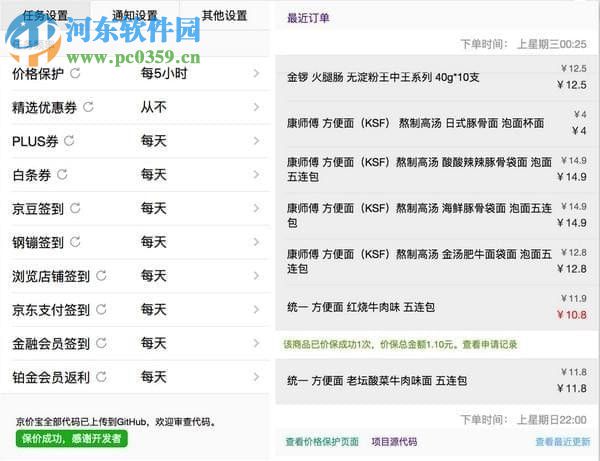Select the 其他设置 tab

click(225, 15)
